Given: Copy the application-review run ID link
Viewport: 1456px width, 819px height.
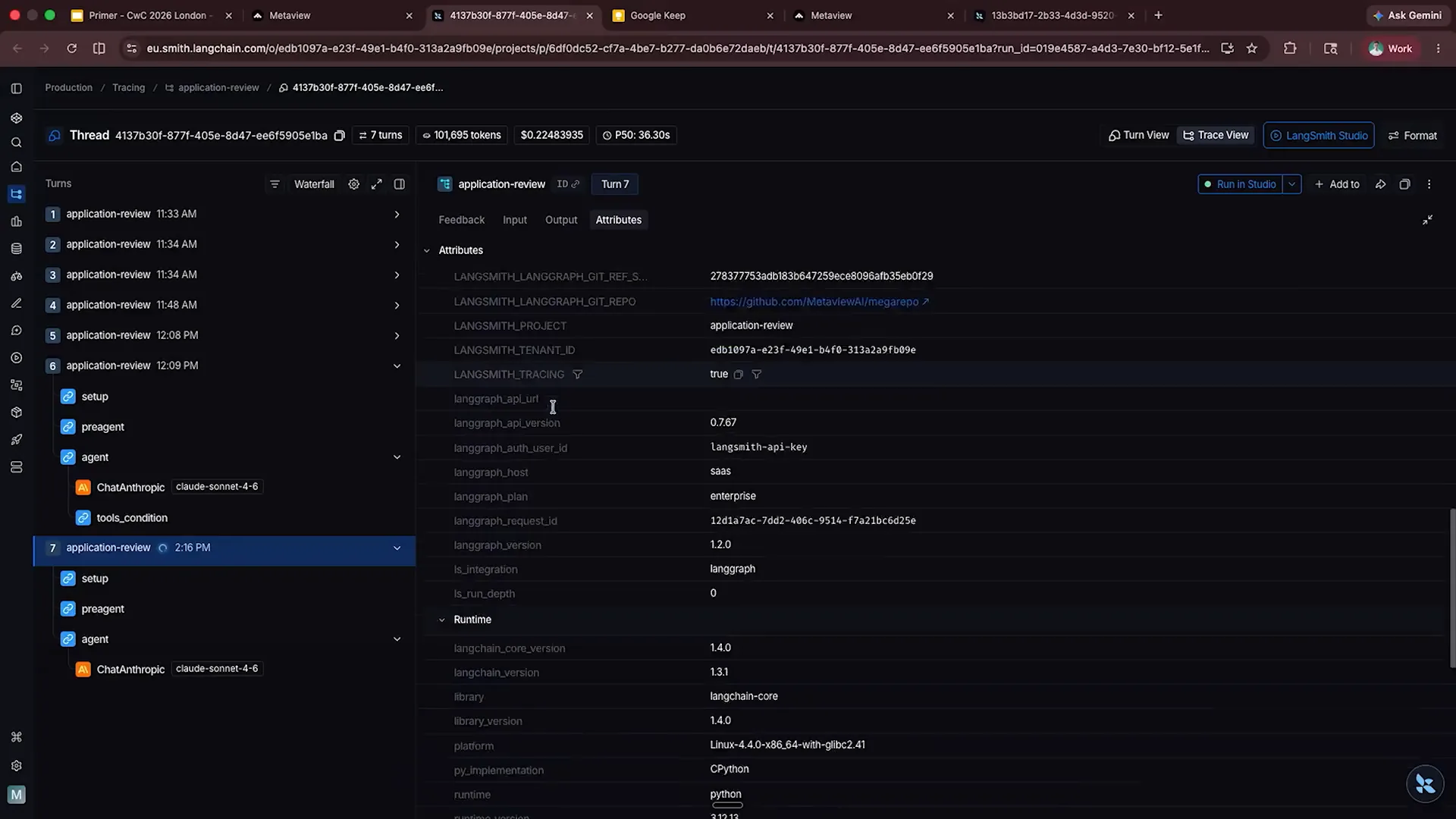Looking at the screenshot, I should 569,184.
